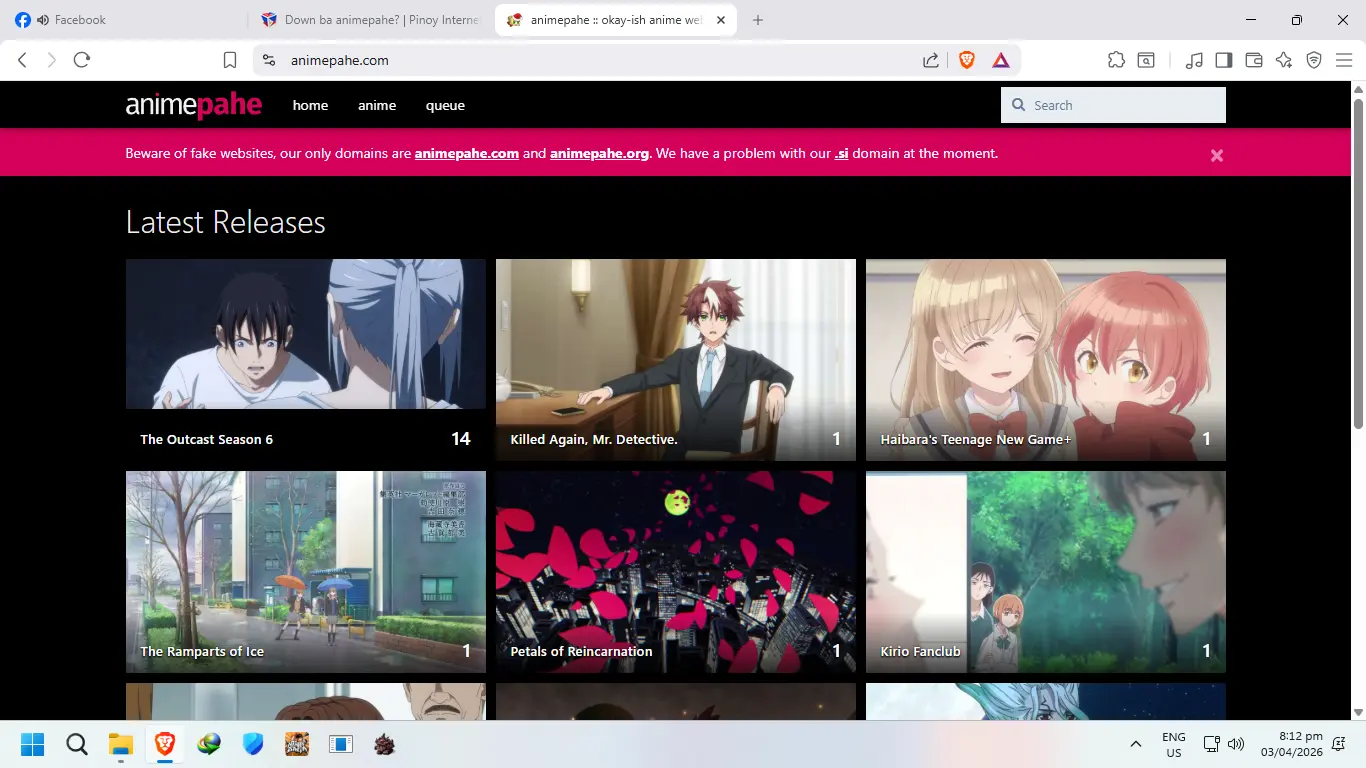
Task: Open Killed Again, Mr. Detective. thumbnail
Action: [x=676, y=360]
